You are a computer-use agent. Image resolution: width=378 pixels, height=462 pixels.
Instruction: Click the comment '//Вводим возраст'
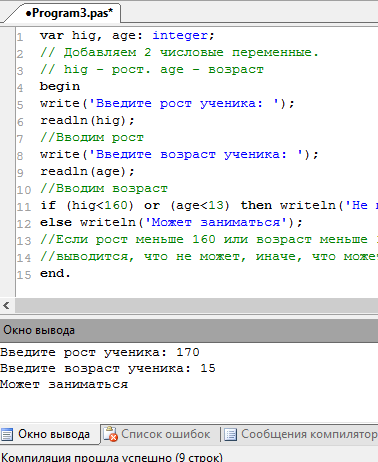point(104,189)
